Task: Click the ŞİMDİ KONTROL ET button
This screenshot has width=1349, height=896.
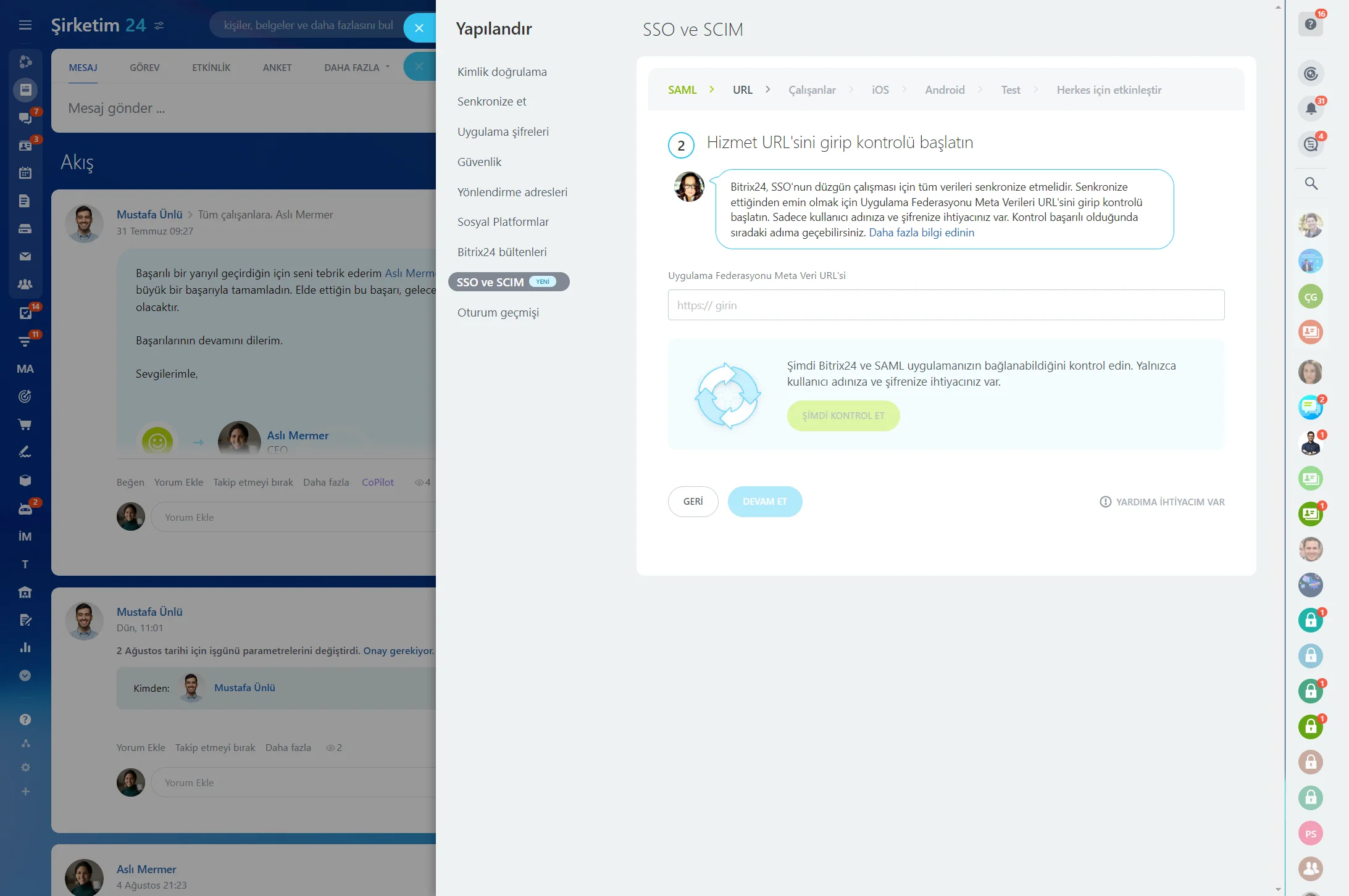Action: click(843, 415)
